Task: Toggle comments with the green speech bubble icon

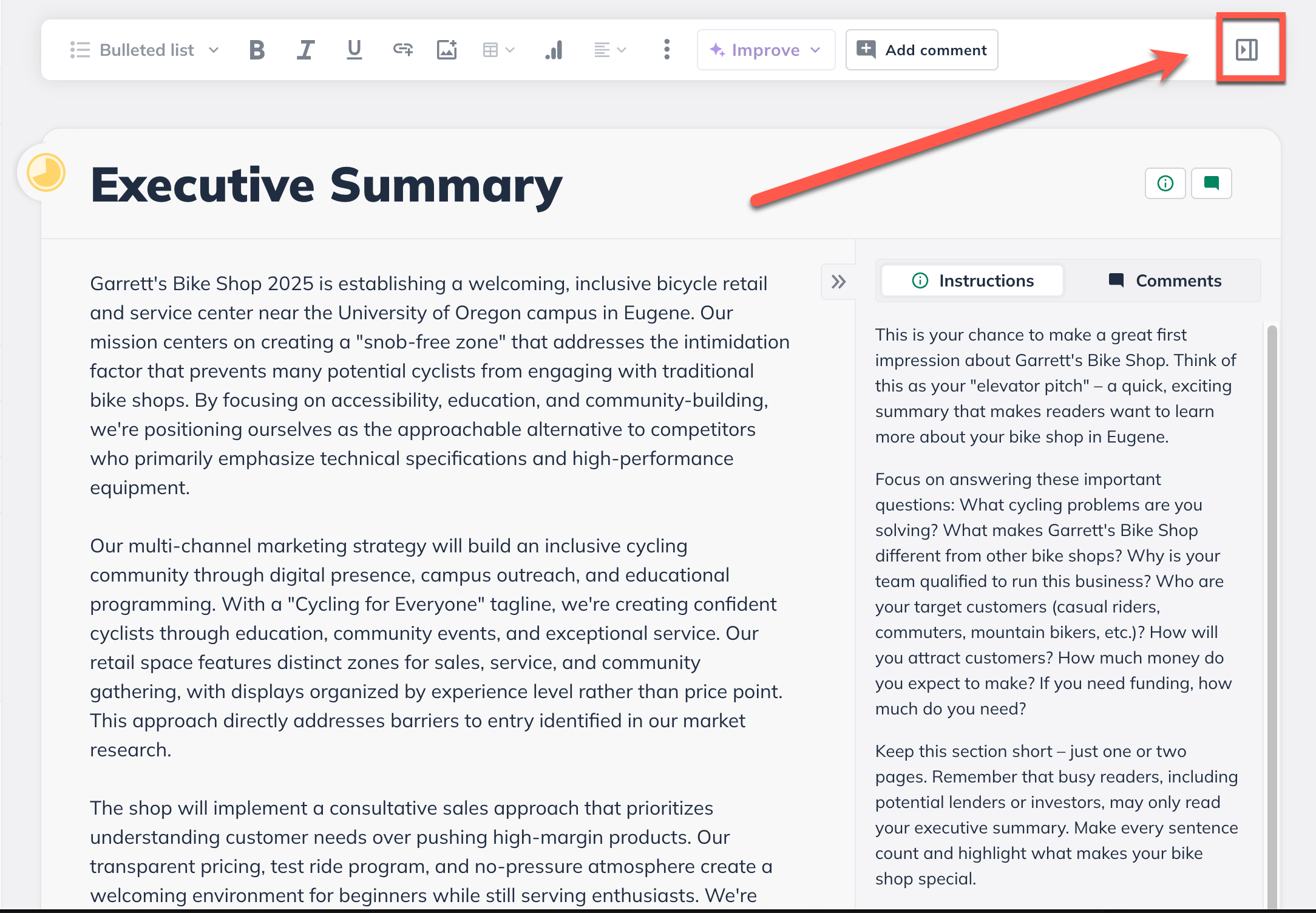Action: tap(1211, 183)
